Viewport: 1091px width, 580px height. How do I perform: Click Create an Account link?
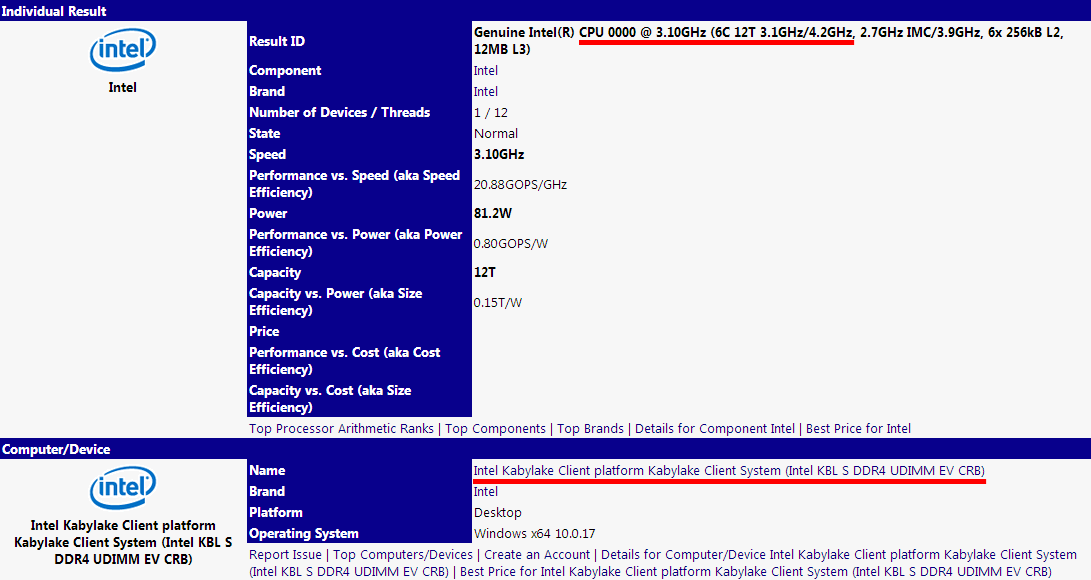click(x=537, y=555)
